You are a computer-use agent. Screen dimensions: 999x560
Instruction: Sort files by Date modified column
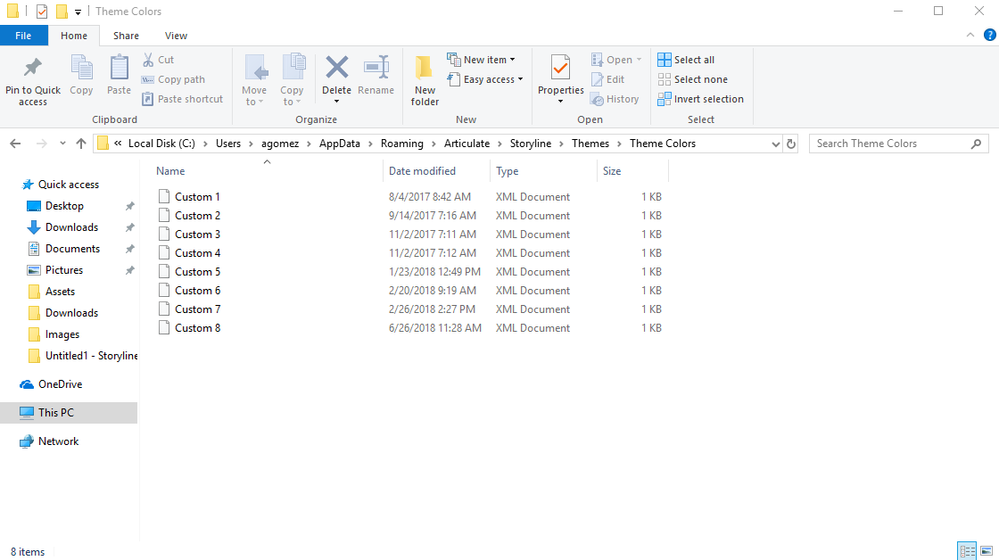422,171
